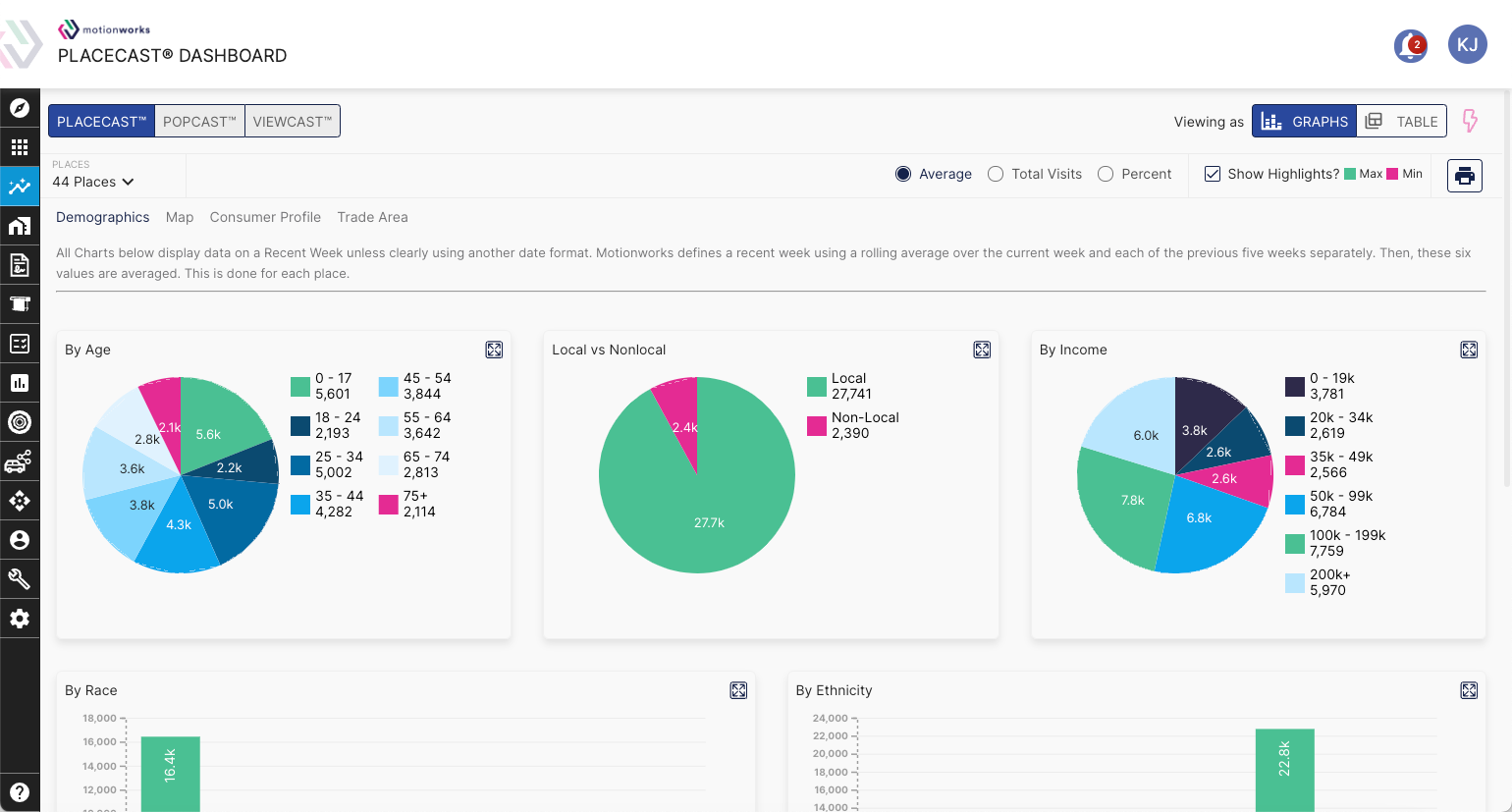Open the user account sidebar icon
Image resolution: width=1512 pixels, height=812 pixels.
tap(20, 540)
